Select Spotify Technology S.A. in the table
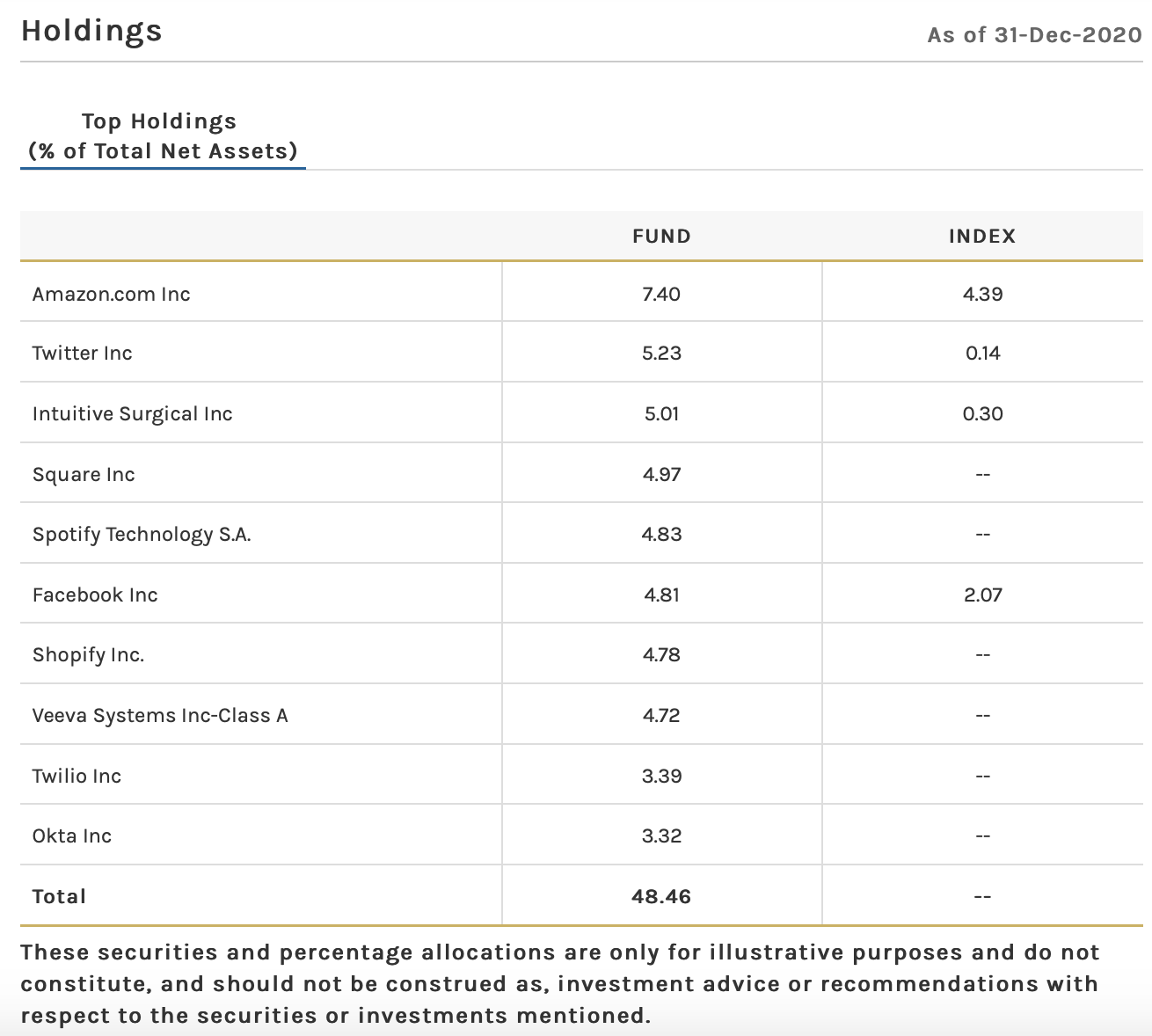The width and height of the screenshot is (1152, 1036). coord(142,534)
